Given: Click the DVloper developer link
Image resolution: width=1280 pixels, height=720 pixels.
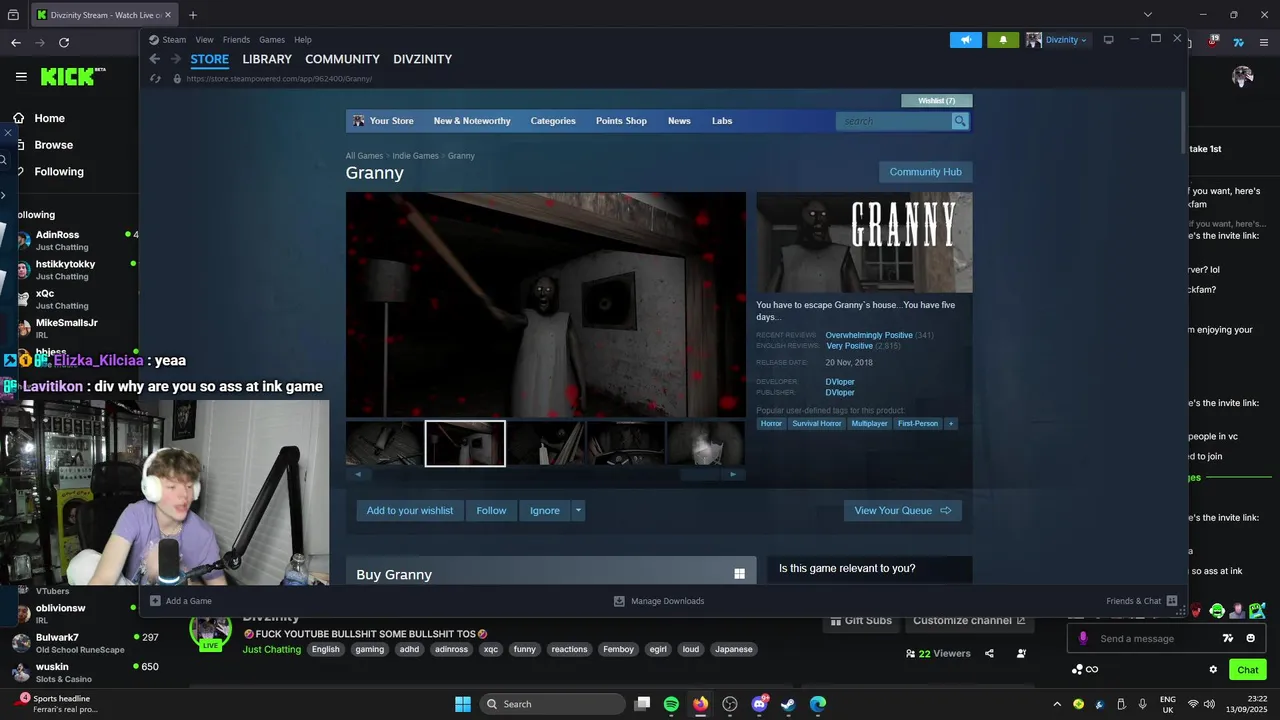Looking at the screenshot, I should pos(840,382).
